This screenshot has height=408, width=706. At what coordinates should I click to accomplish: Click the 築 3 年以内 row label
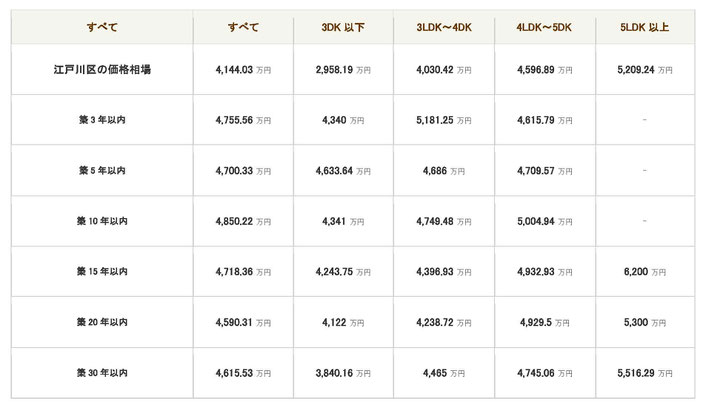coord(102,120)
